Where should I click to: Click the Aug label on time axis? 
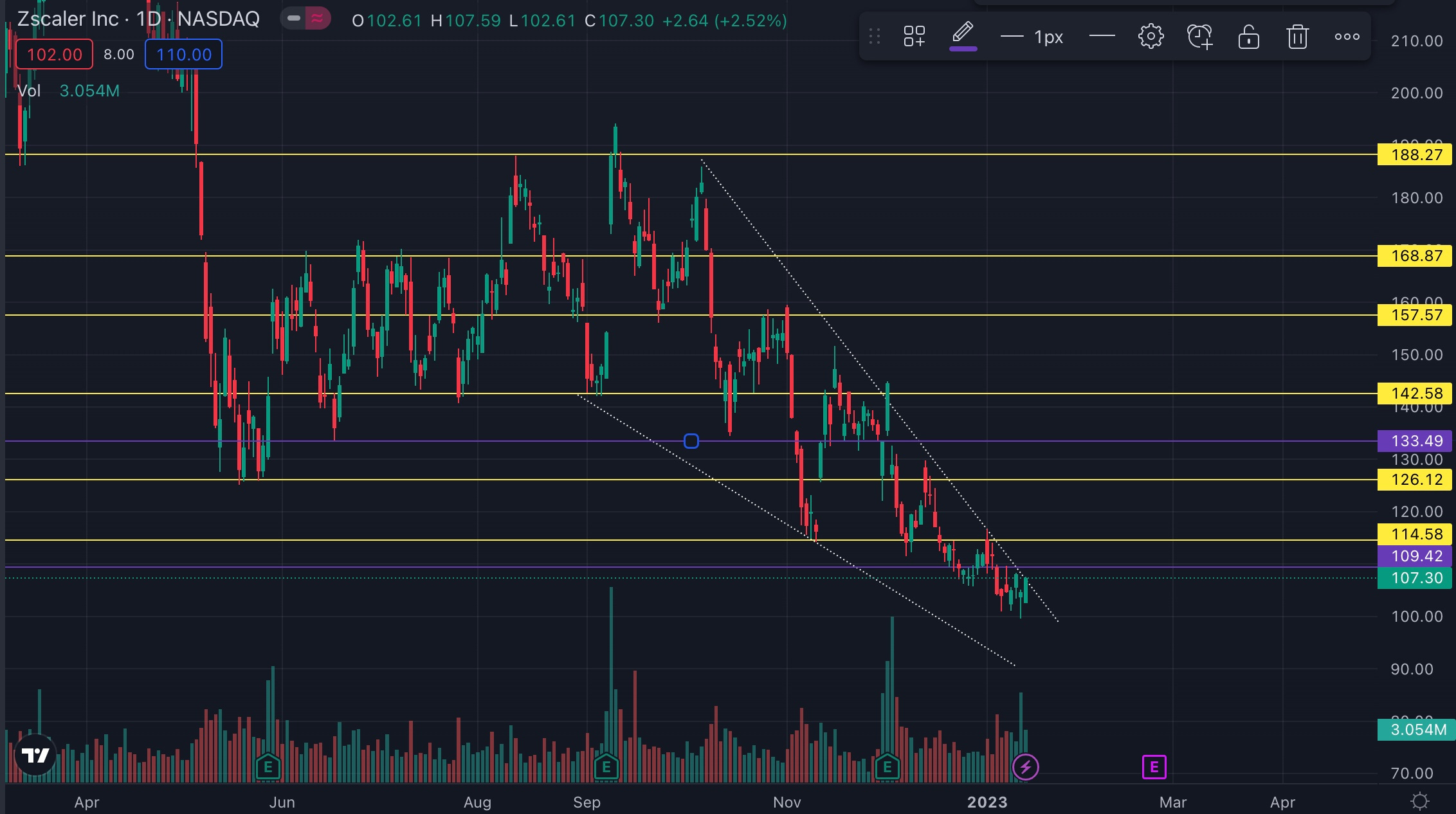(477, 802)
